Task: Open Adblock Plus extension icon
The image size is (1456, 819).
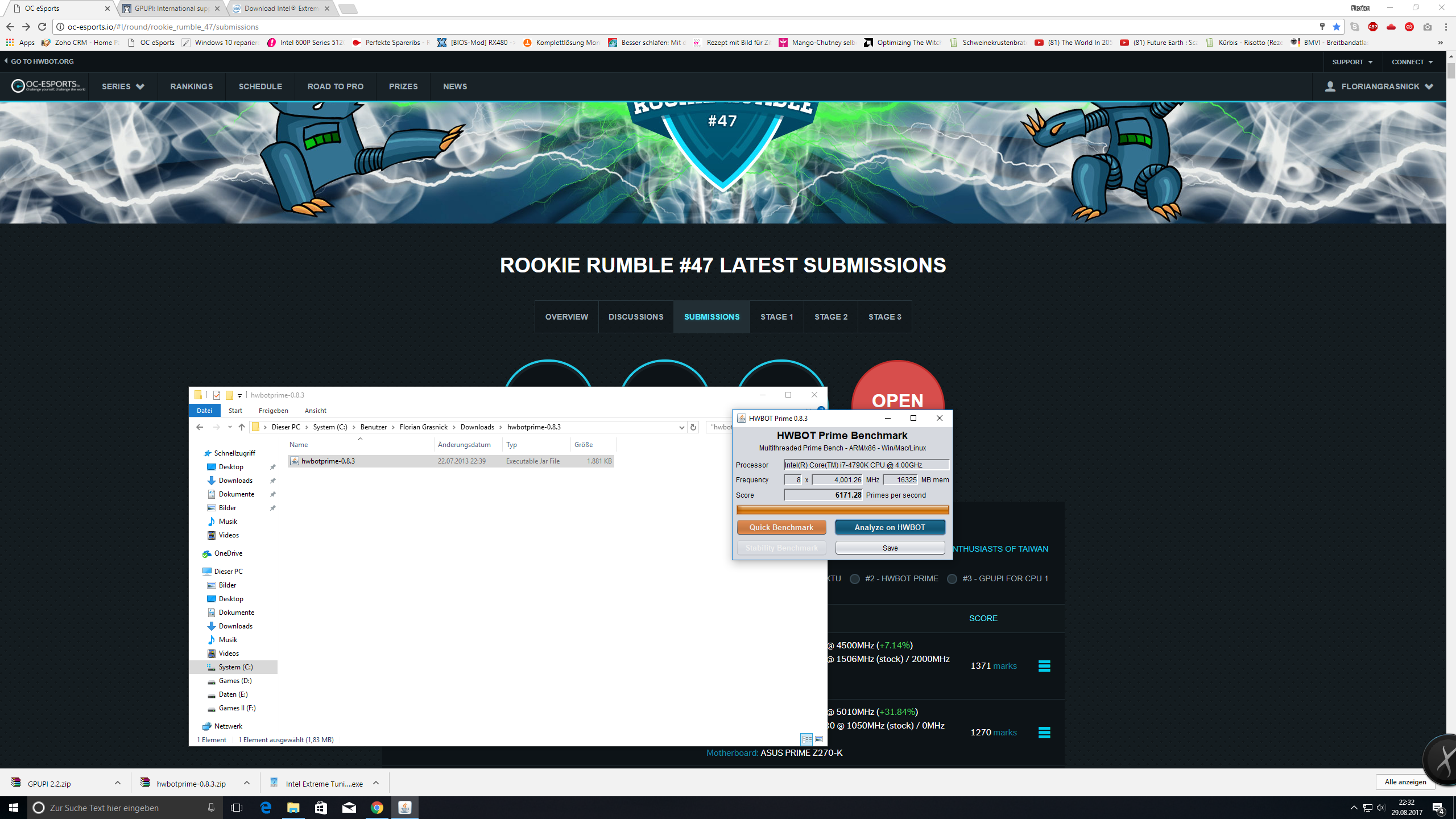Action: point(1373,27)
